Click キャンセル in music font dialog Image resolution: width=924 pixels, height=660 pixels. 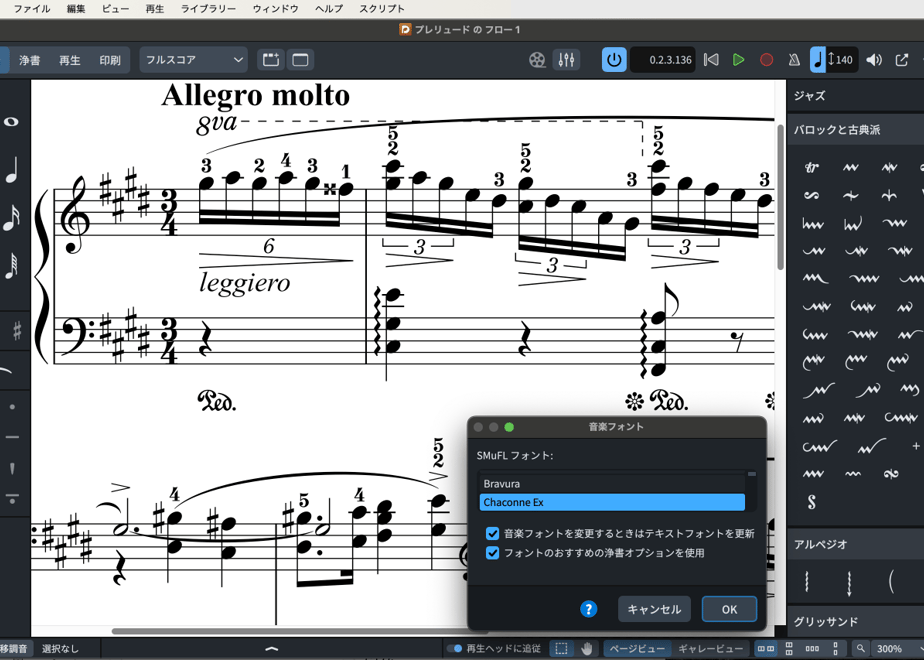point(654,609)
